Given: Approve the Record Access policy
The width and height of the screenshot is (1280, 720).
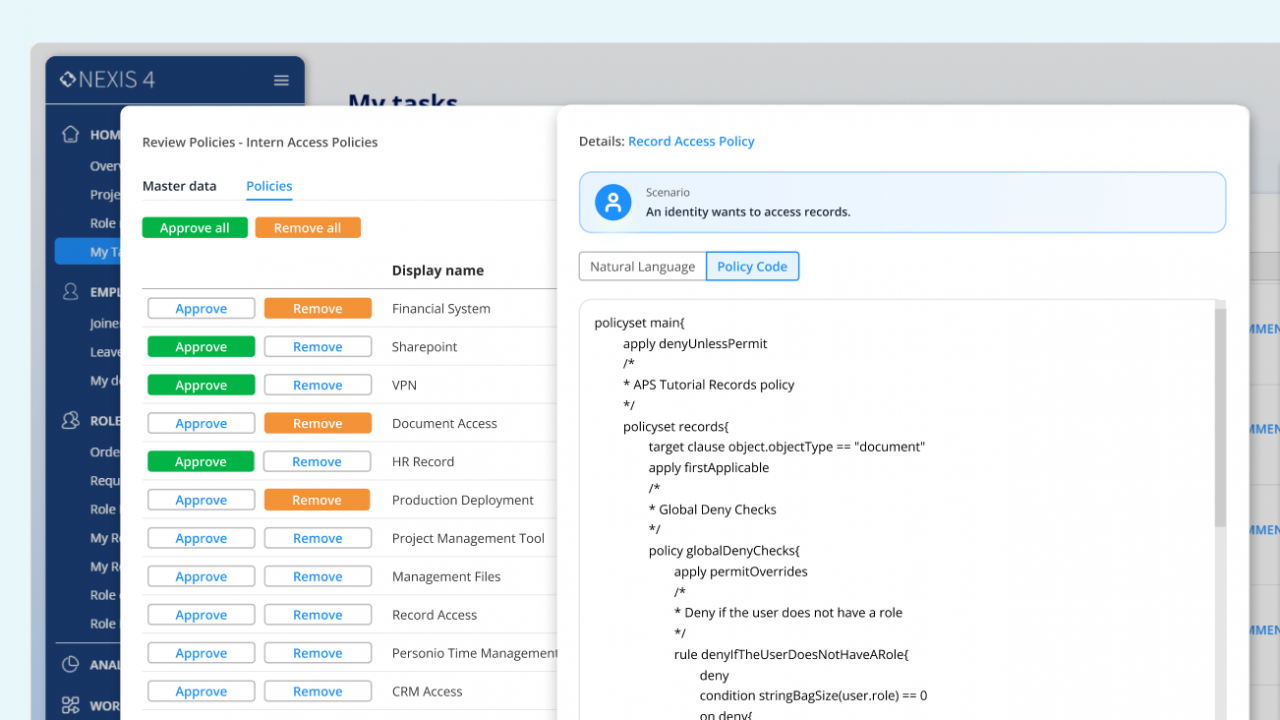Looking at the screenshot, I should 201,615.
